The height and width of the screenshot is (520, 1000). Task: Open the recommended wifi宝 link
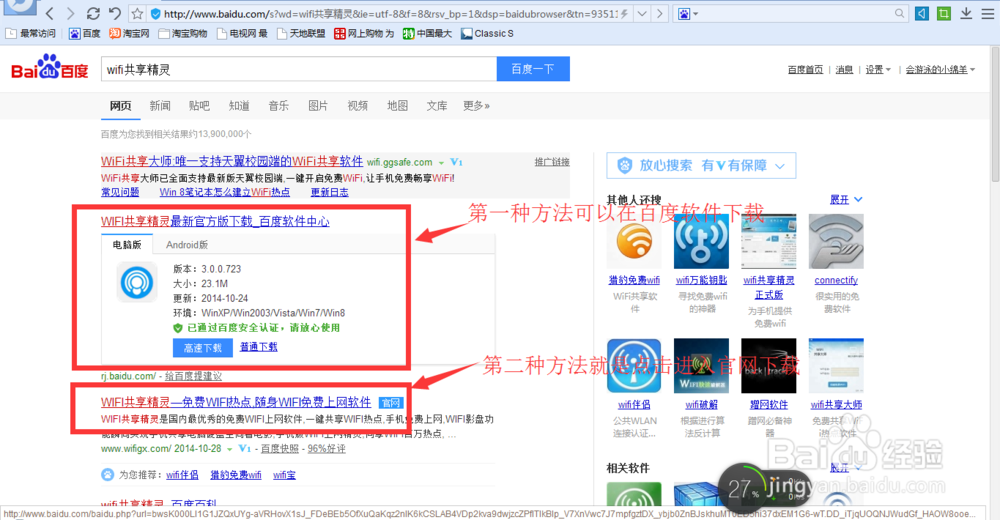click(284, 475)
